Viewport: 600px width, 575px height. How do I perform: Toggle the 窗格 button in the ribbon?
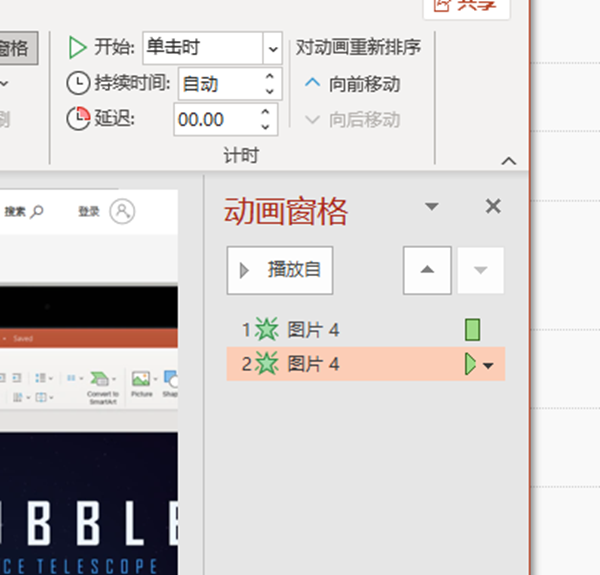tap(18, 47)
